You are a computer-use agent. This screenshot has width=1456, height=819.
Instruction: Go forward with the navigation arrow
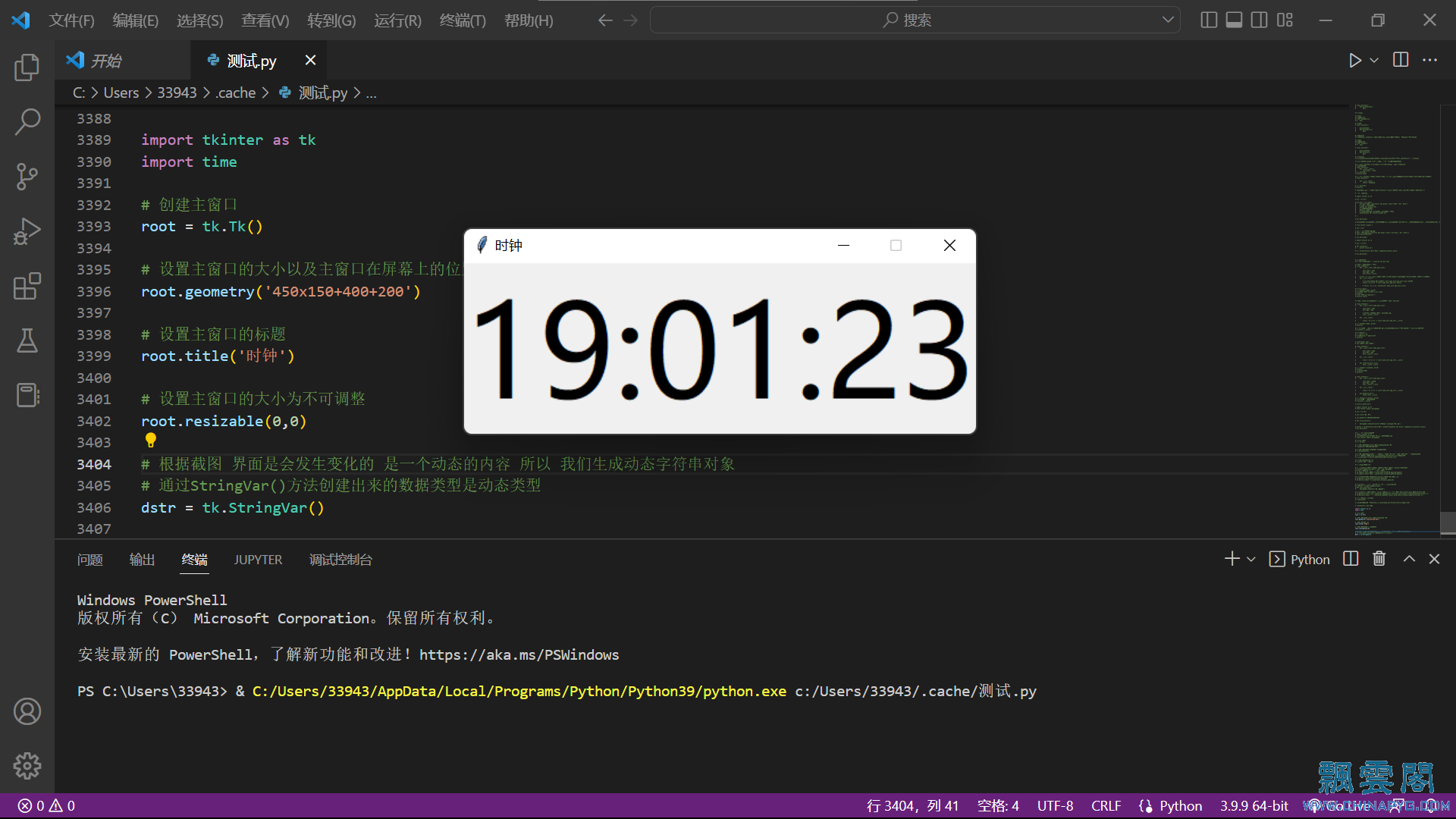pyautogui.click(x=631, y=20)
